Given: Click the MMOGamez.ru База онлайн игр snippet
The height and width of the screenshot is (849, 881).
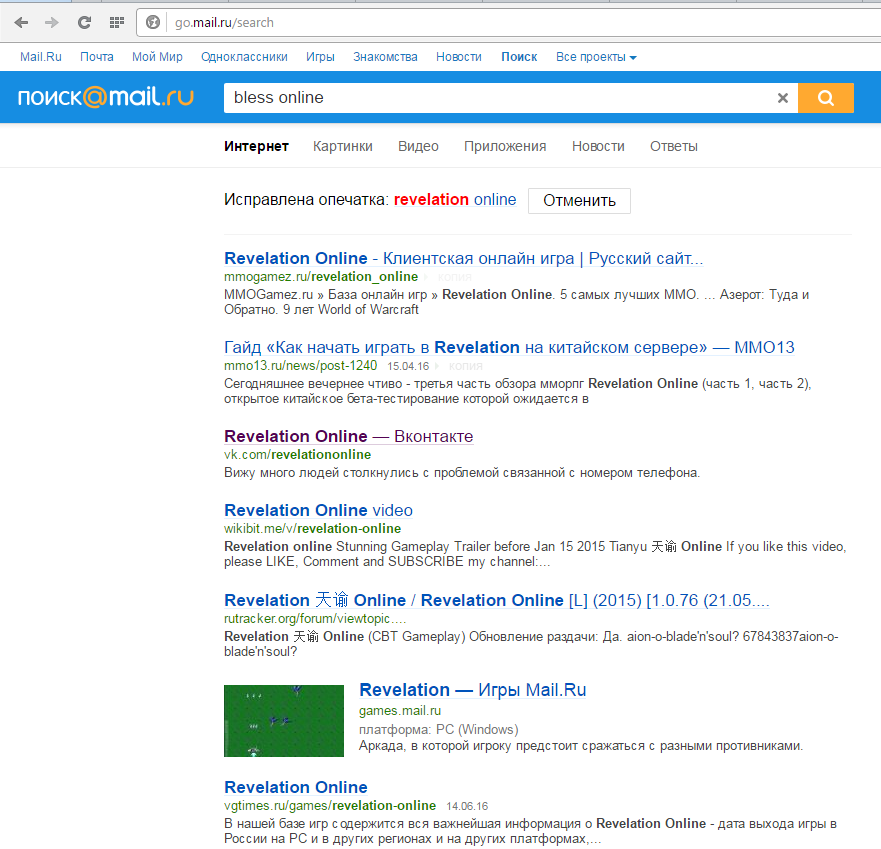Looking at the screenshot, I should point(516,302).
